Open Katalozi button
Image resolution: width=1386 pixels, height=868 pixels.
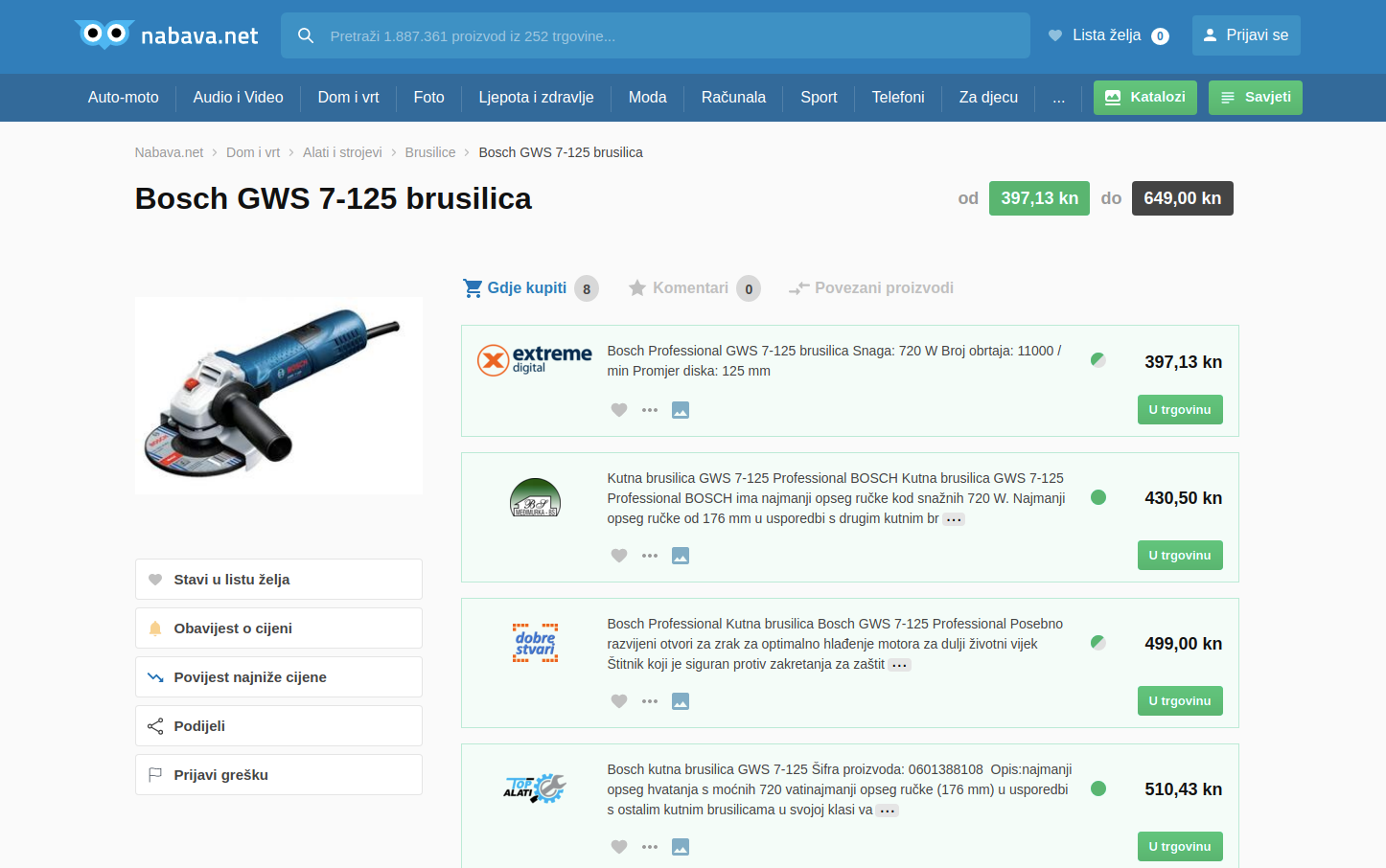1145,98
